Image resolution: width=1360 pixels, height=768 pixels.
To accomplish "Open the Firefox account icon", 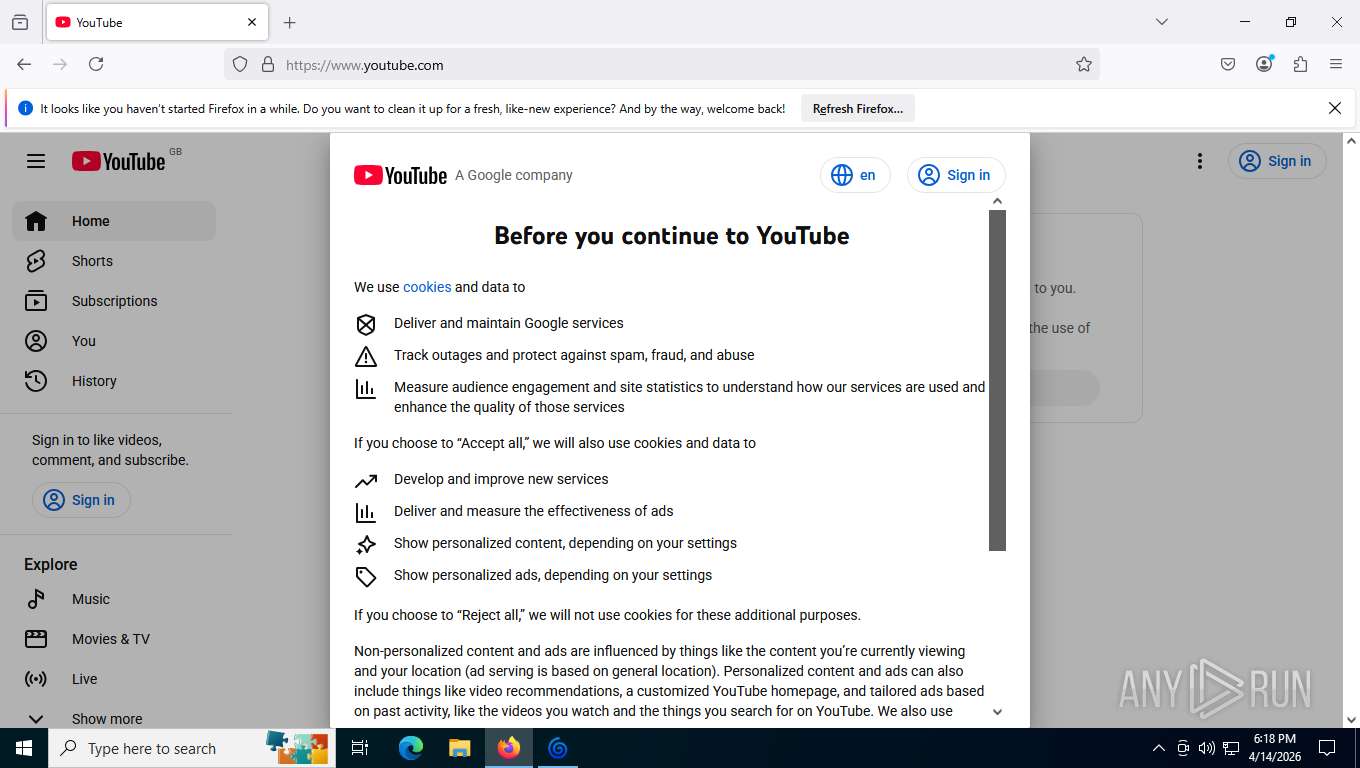I will (1264, 64).
